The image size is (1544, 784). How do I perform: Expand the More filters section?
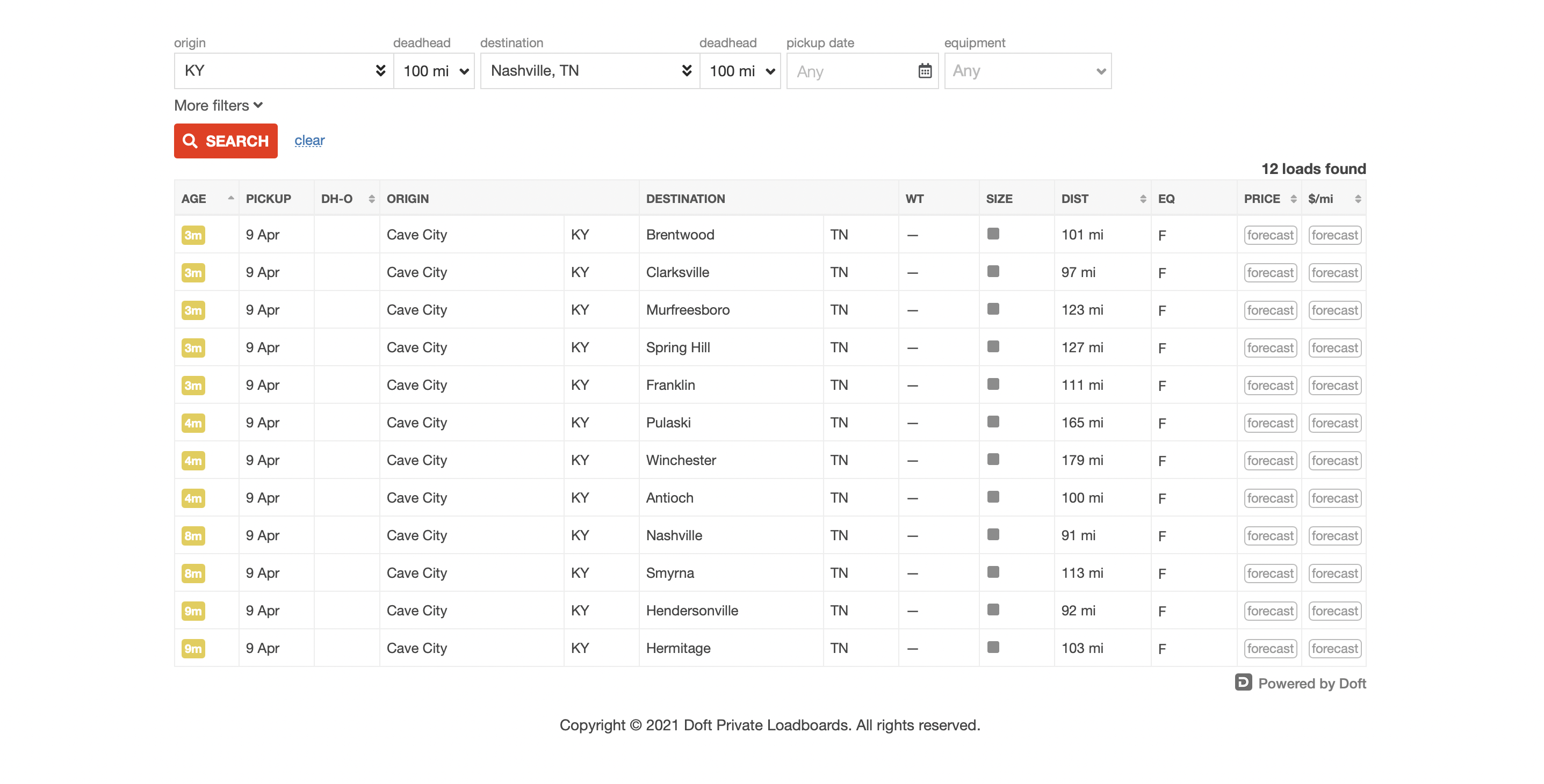pyautogui.click(x=218, y=105)
